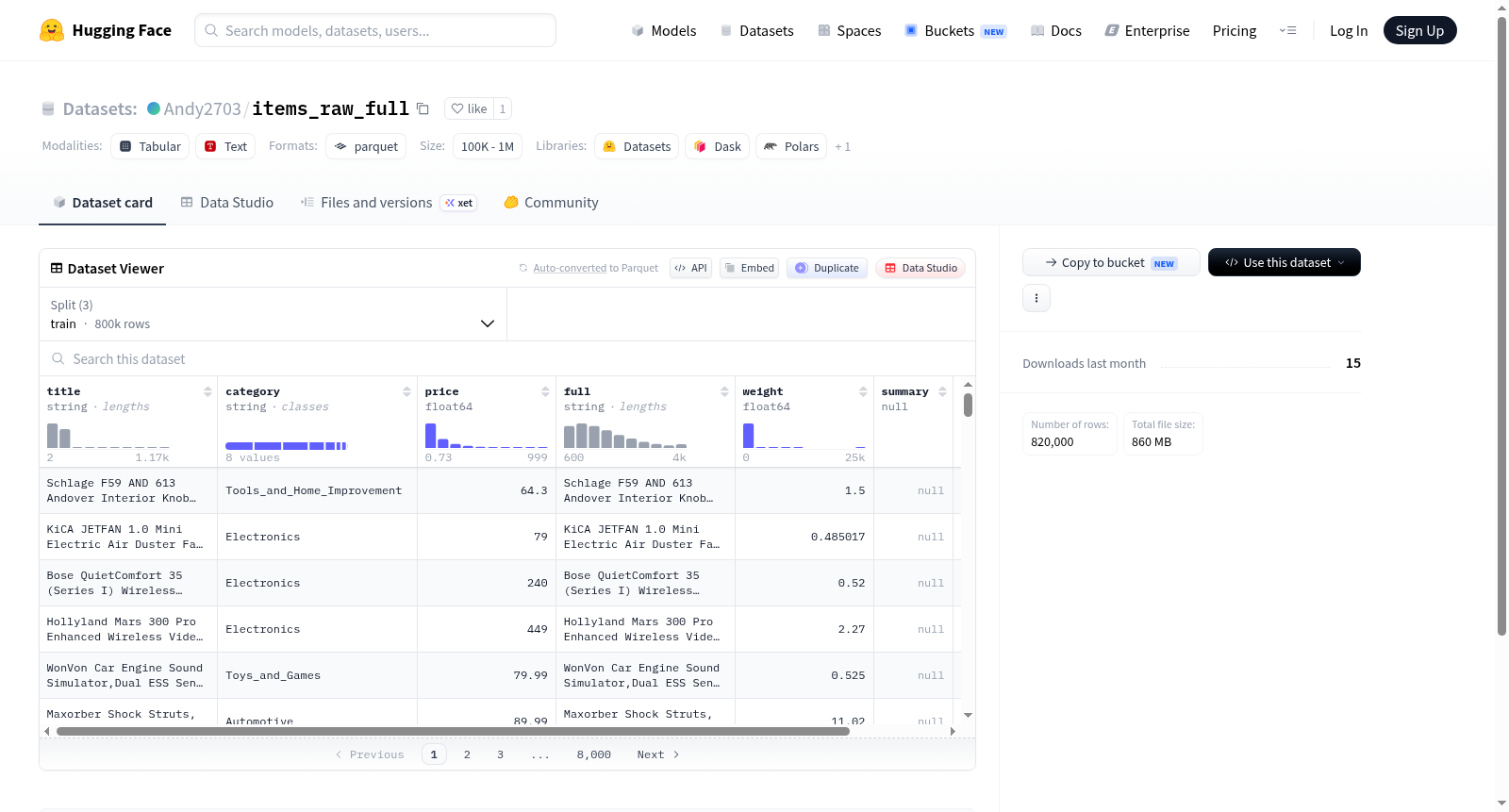The width and height of the screenshot is (1509, 812).
Task: Select the 100K - 1M size tag
Action: [488, 146]
